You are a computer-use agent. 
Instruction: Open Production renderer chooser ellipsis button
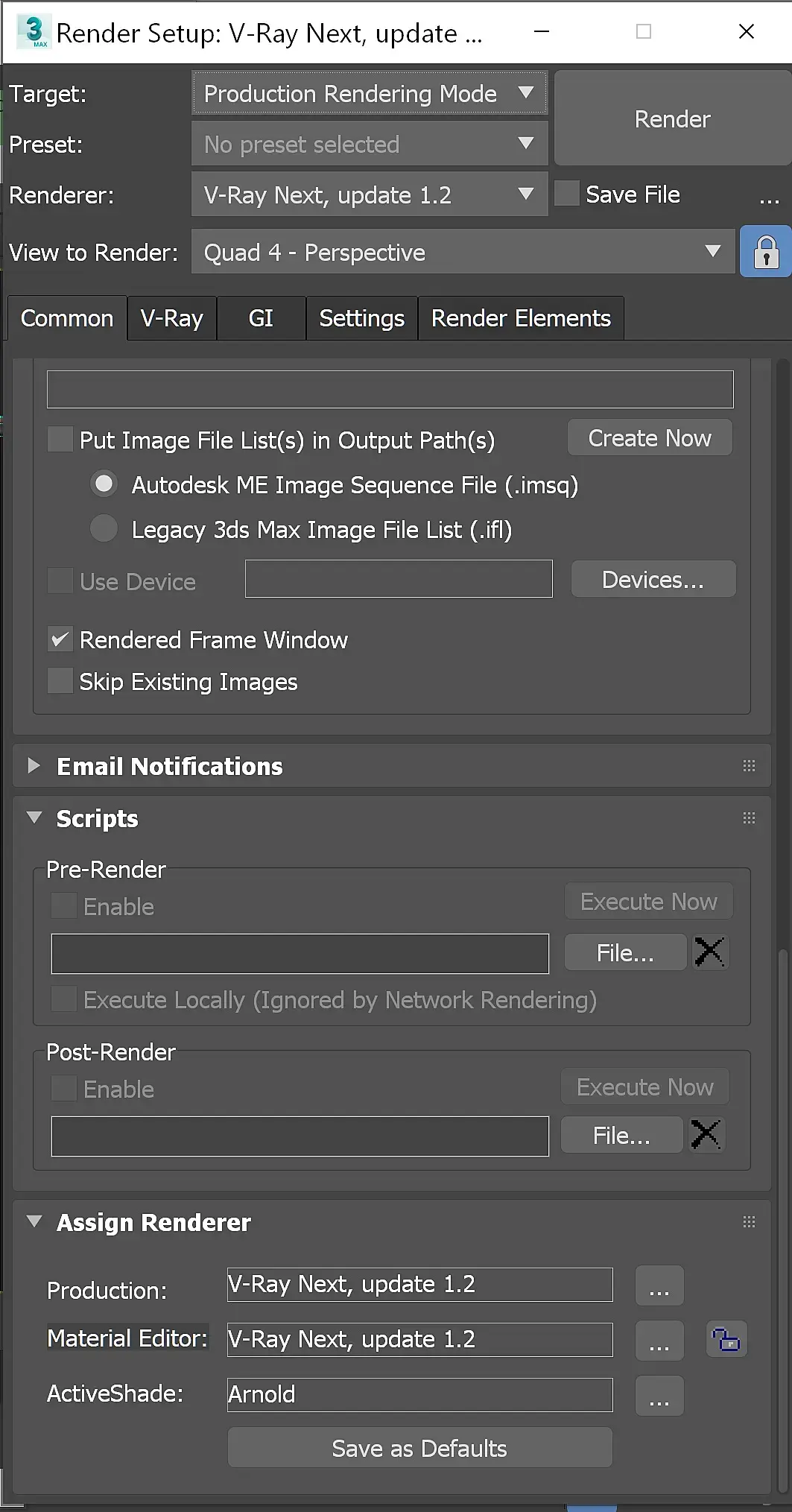[x=659, y=1285]
